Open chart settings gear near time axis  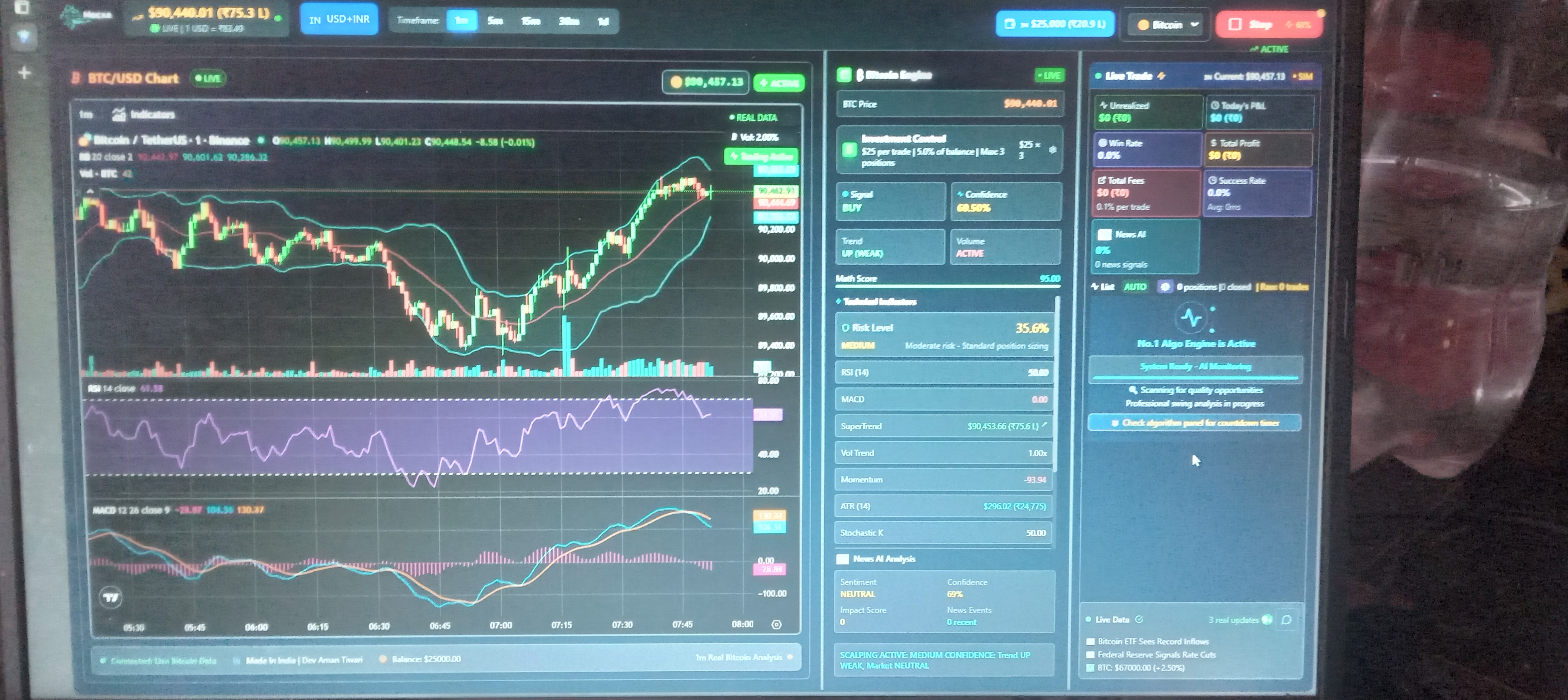tap(776, 625)
